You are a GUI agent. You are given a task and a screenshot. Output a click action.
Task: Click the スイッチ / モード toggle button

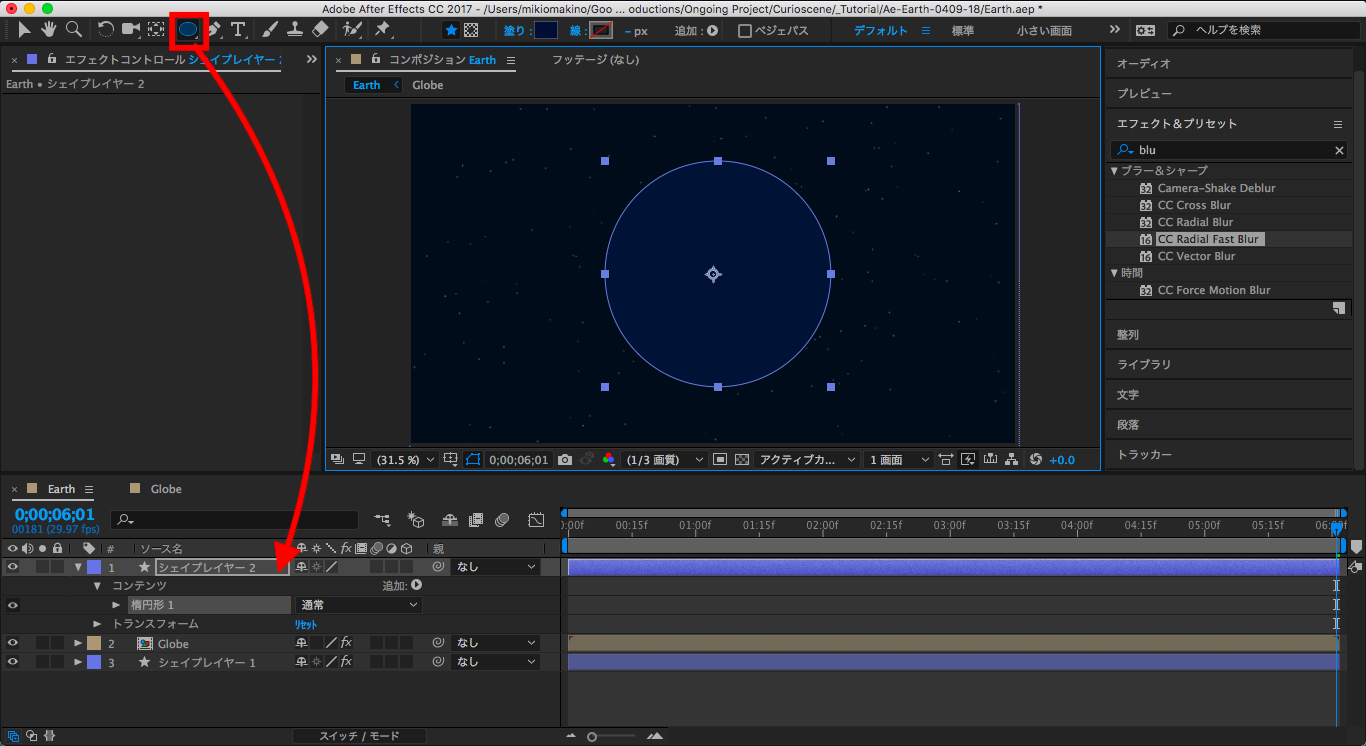(x=359, y=736)
